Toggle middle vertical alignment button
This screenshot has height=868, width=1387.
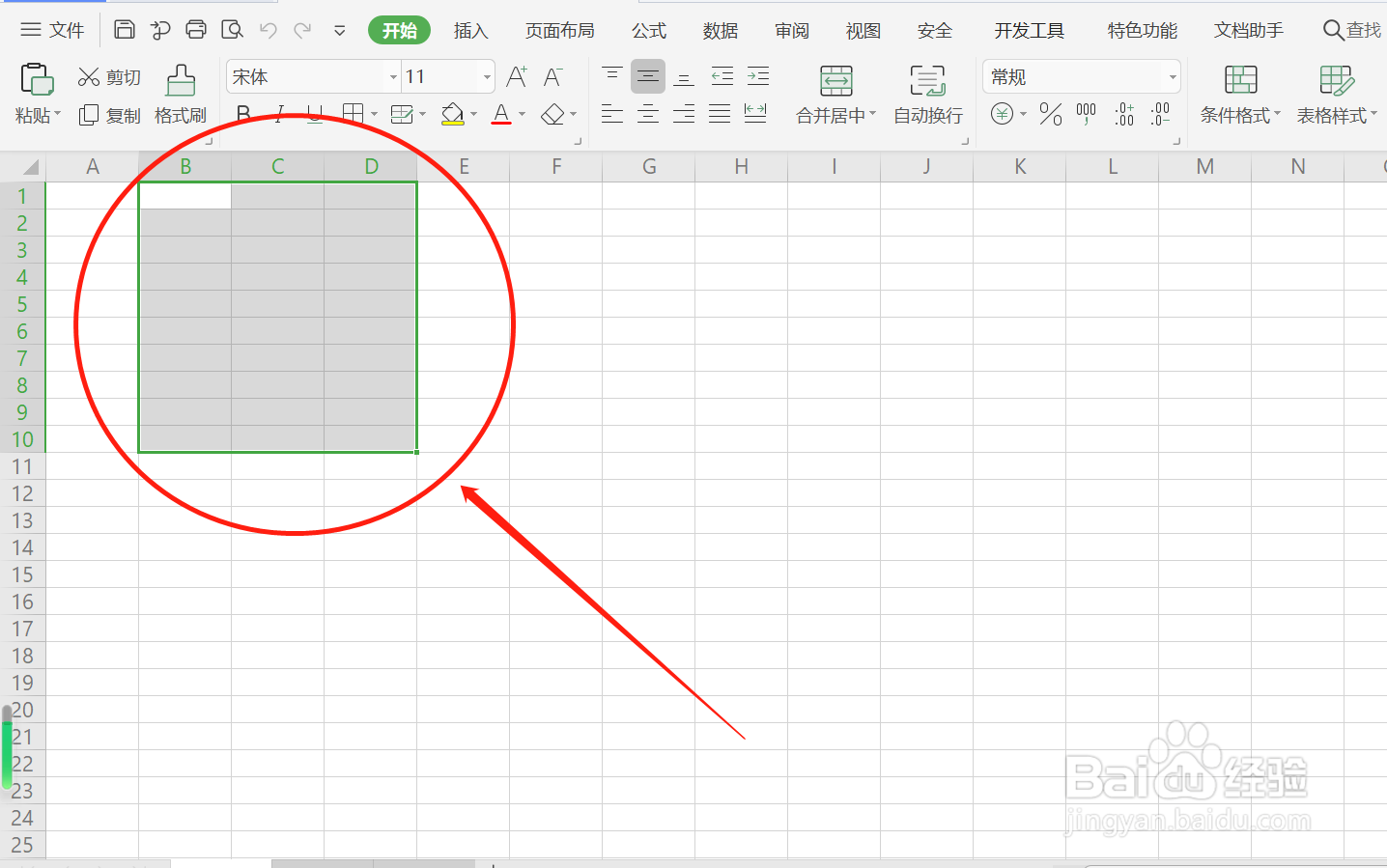click(648, 76)
